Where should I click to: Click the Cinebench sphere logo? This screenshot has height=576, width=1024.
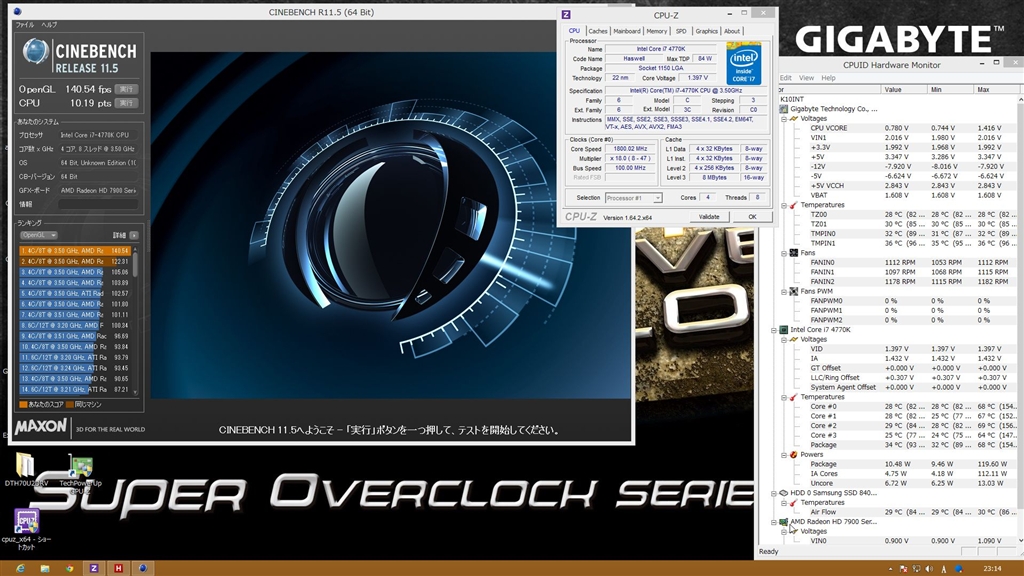coord(37,53)
